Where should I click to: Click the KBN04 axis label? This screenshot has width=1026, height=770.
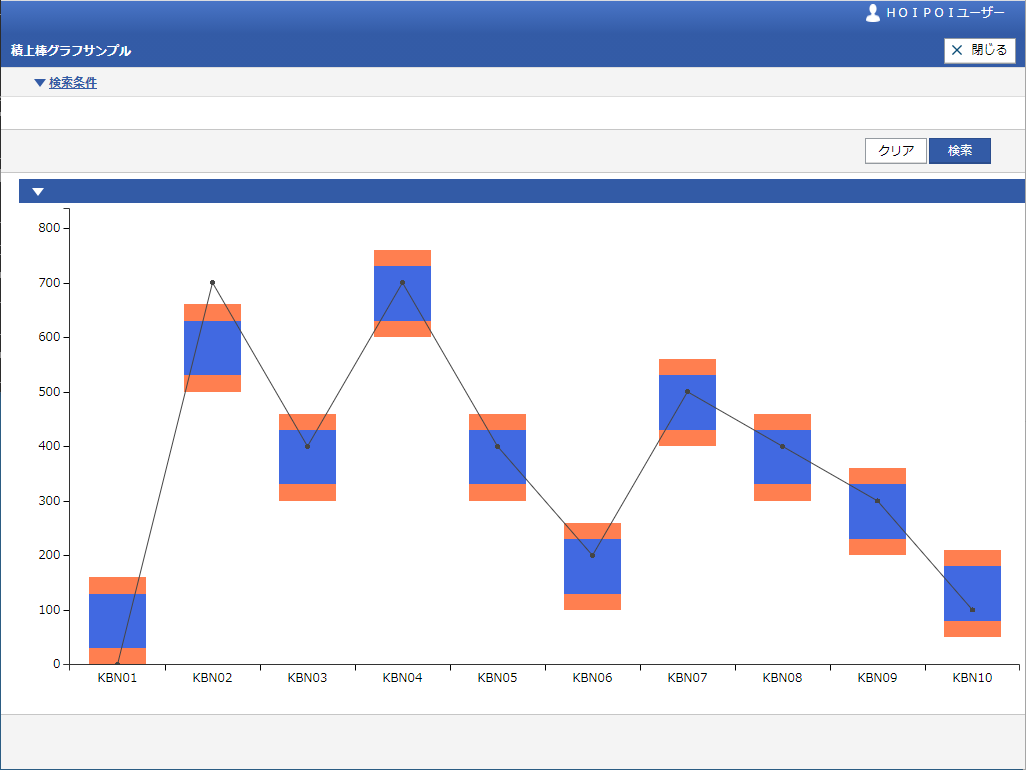402,678
